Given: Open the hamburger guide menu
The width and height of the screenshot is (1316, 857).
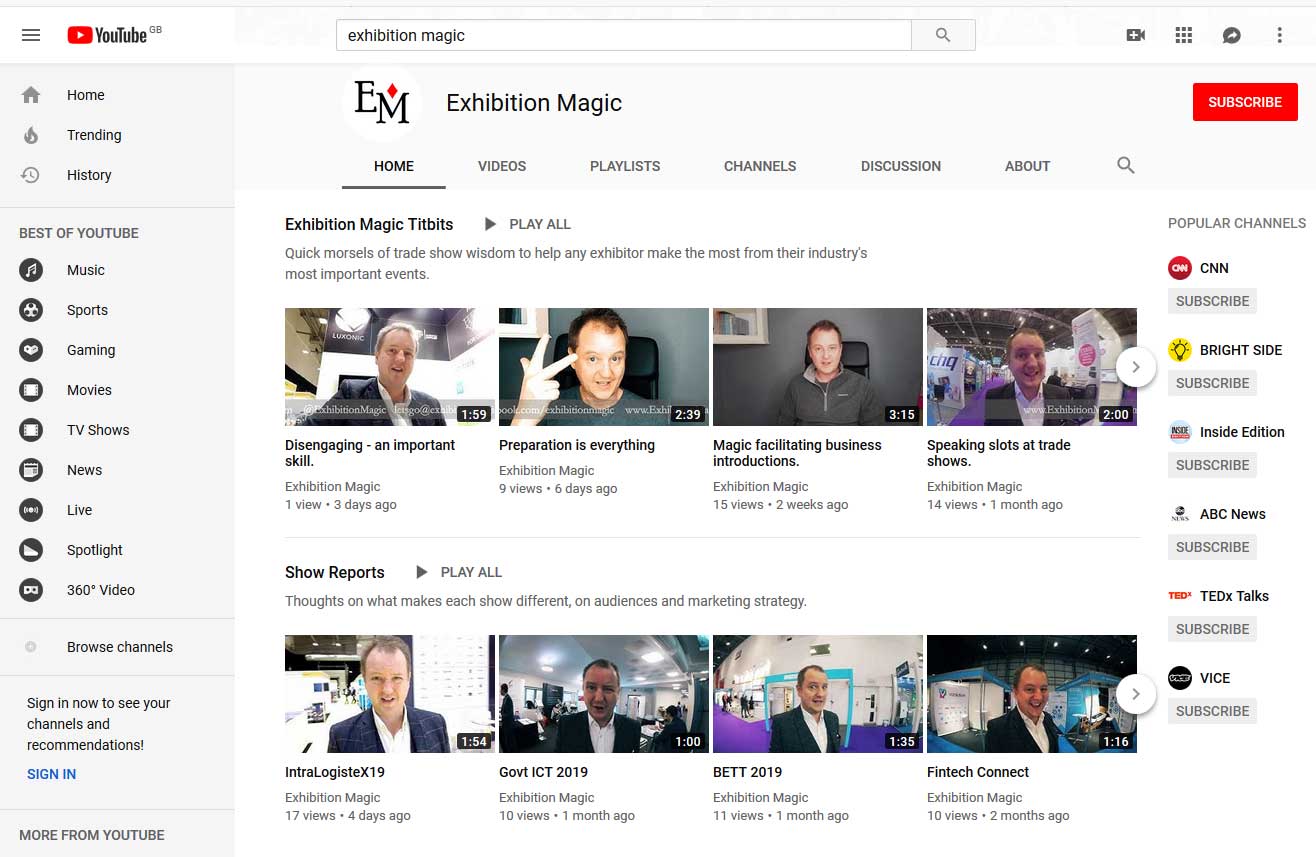Looking at the screenshot, I should point(31,35).
